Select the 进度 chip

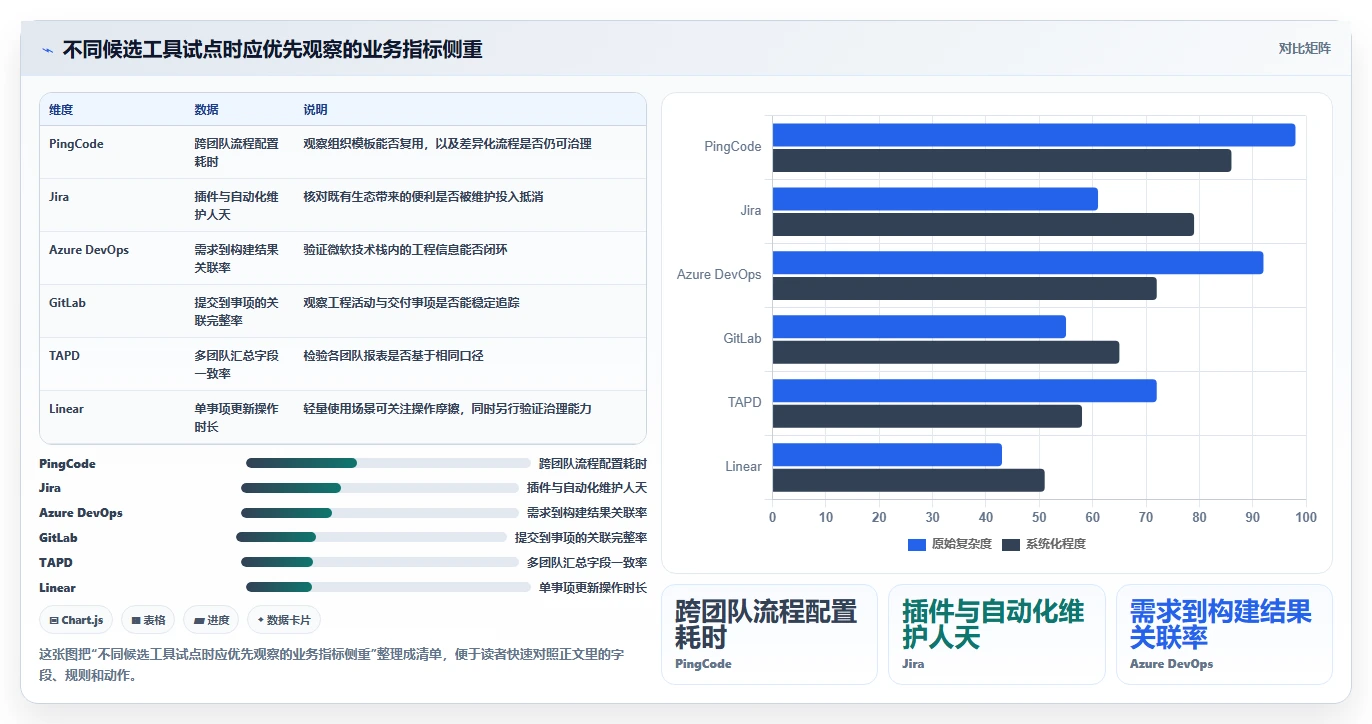pos(211,620)
